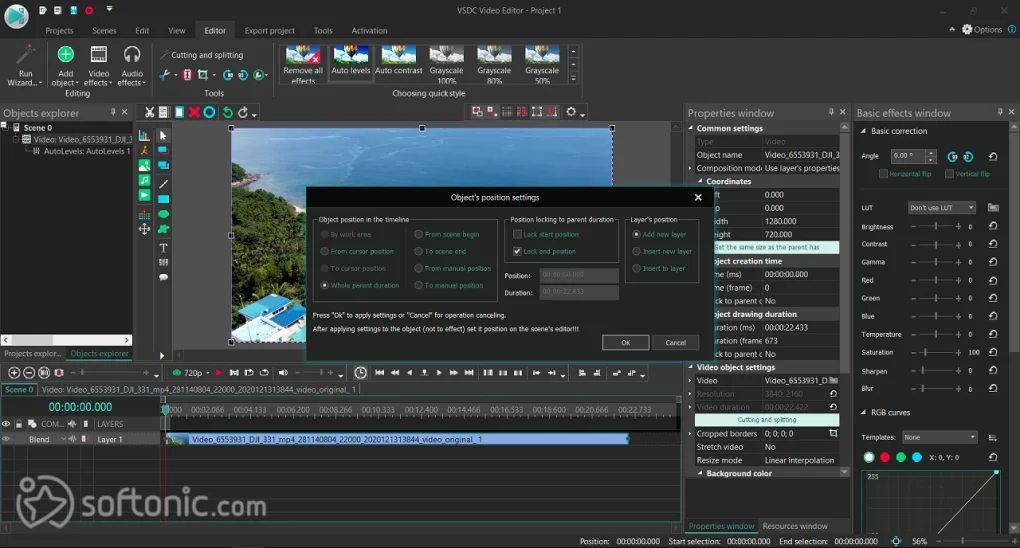This screenshot has width=1020, height=548.
Task: Select the From cursor position radio button
Action: (x=325, y=251)
